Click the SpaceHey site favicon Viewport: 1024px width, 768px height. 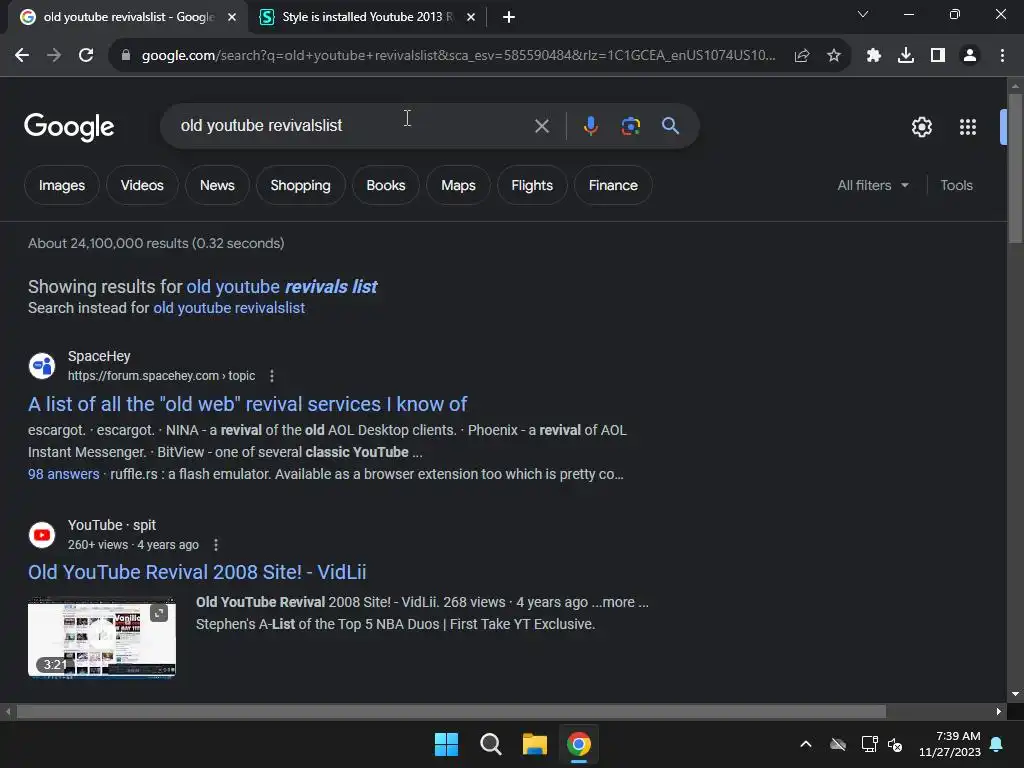(42, 366)
